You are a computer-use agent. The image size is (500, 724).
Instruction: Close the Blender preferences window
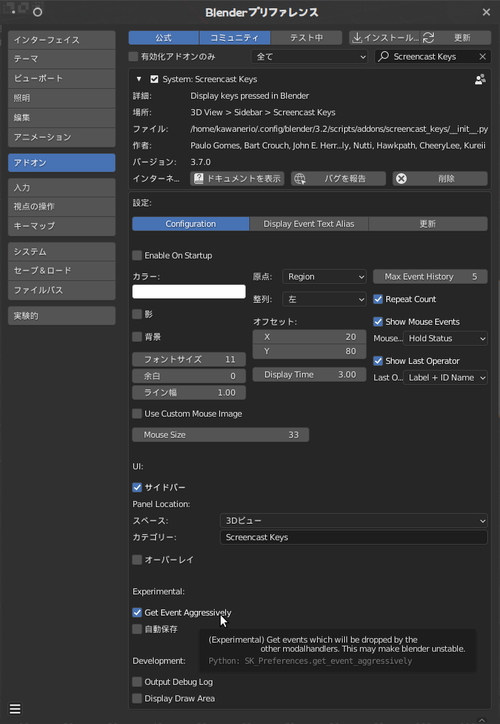486,12
